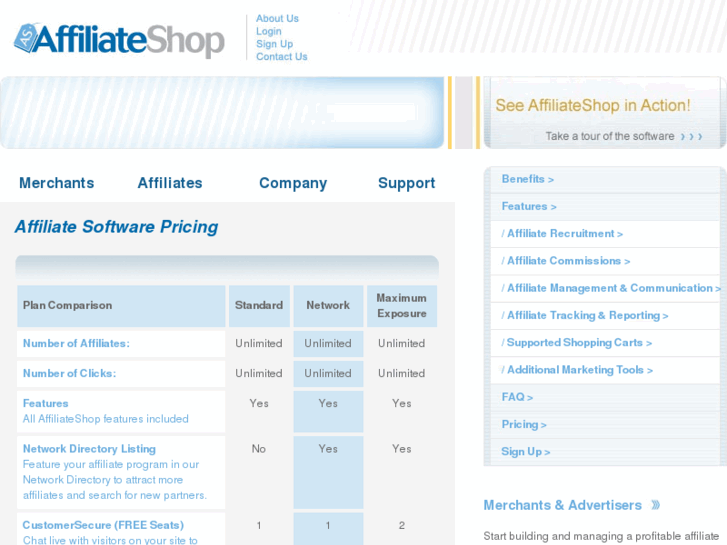The width and height of the screenshot is (727, 545).
Task: Click All AffiliateShop features included text
Action: point(106,419)
